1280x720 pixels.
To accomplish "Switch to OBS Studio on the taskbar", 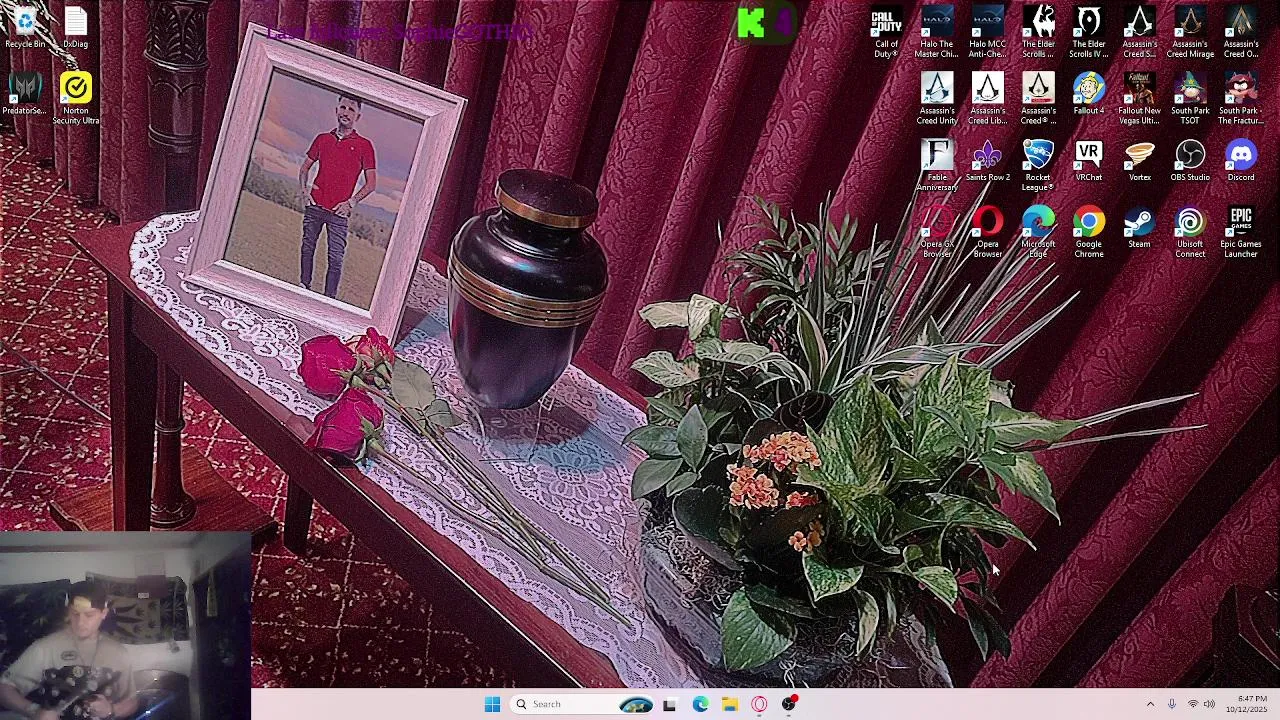I will point(789,704).
